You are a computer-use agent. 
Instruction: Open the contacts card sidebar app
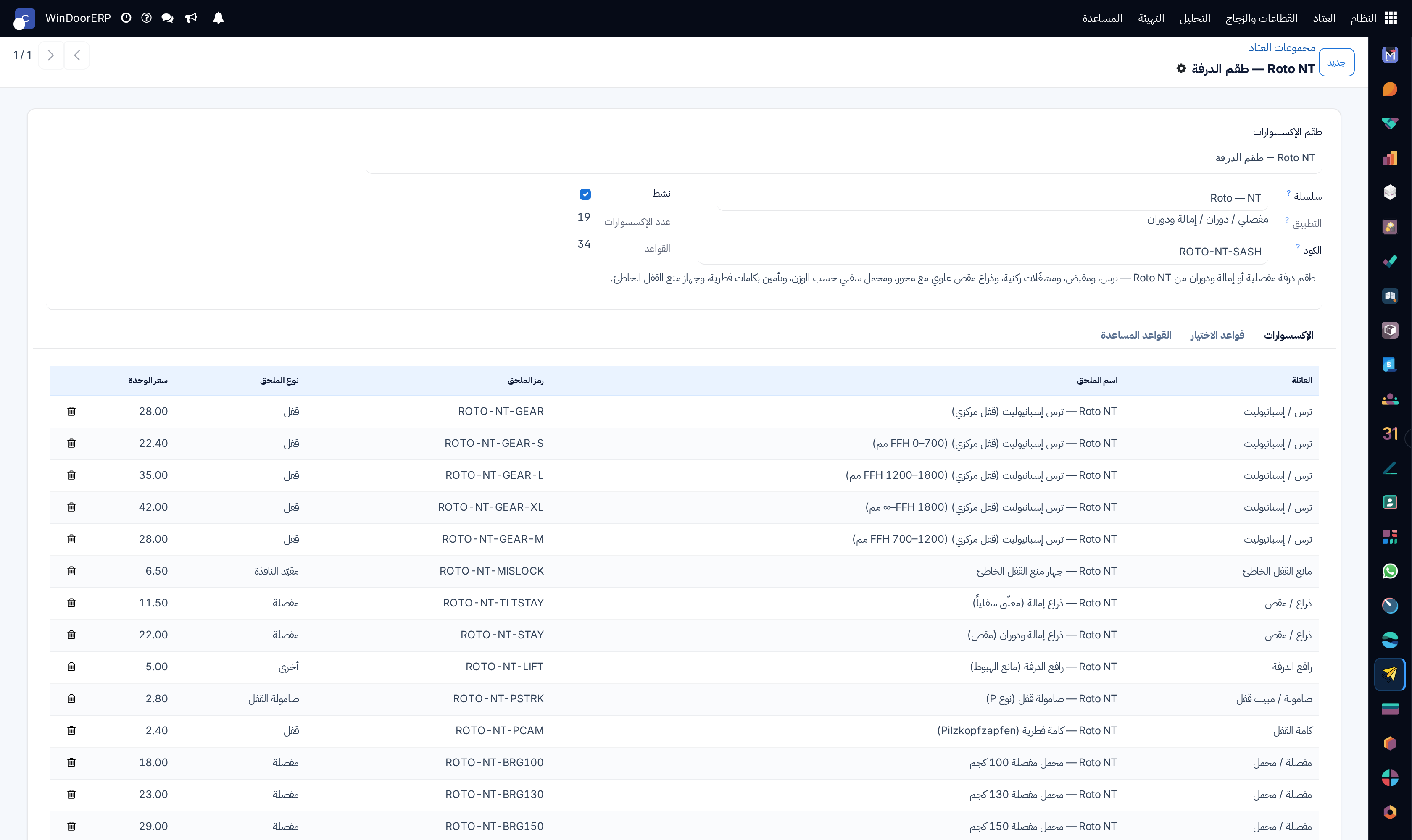(x=1390, y=502)
